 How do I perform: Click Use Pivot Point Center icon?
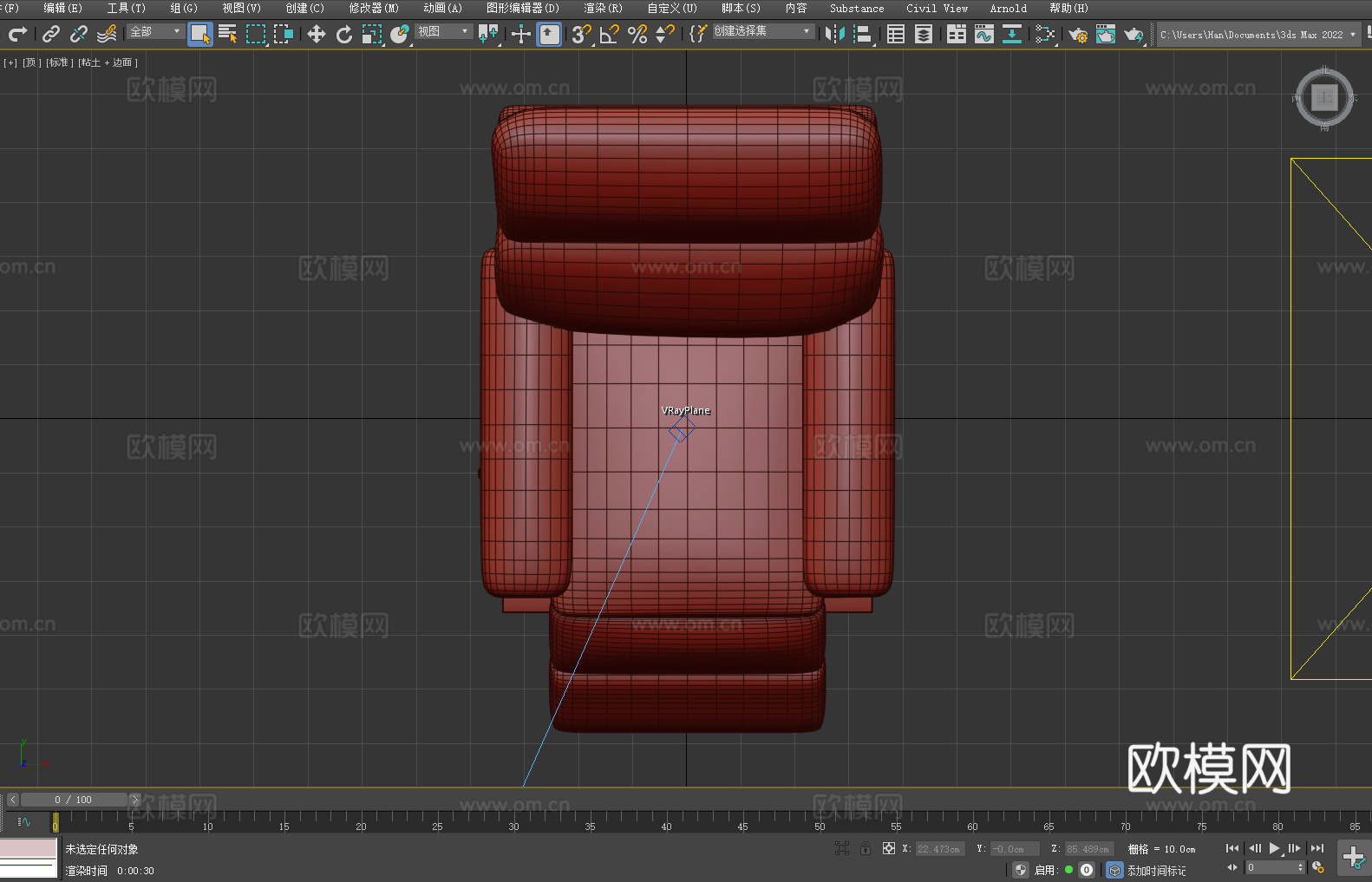pyautogui.click(x=488, y=34)
